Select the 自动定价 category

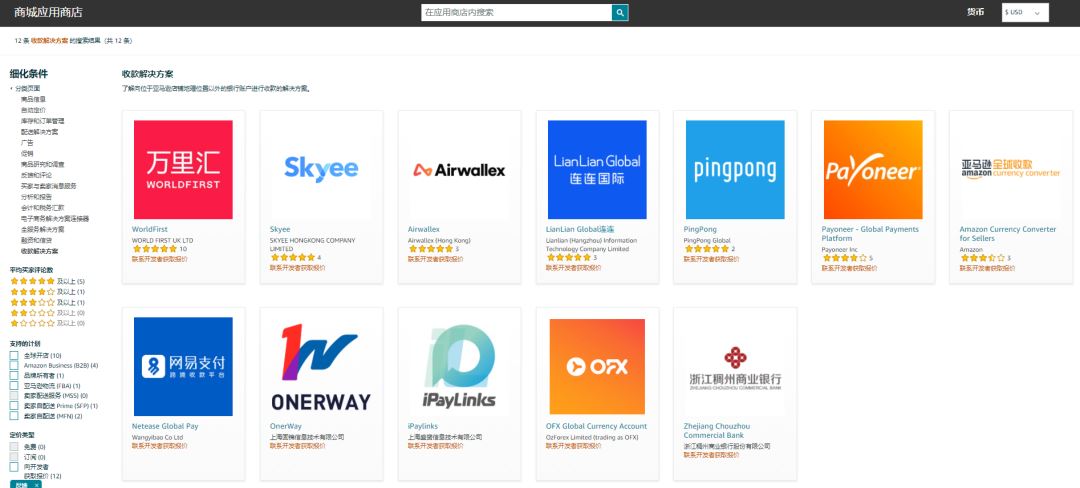33,110
